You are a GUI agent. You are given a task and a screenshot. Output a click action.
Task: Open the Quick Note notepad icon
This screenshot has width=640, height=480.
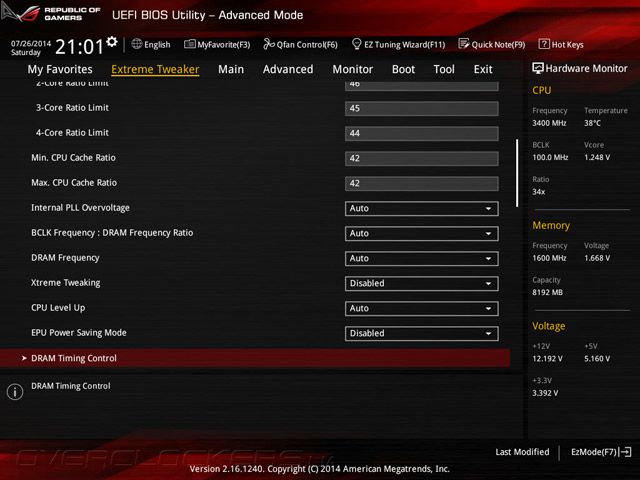pos(464,44)
